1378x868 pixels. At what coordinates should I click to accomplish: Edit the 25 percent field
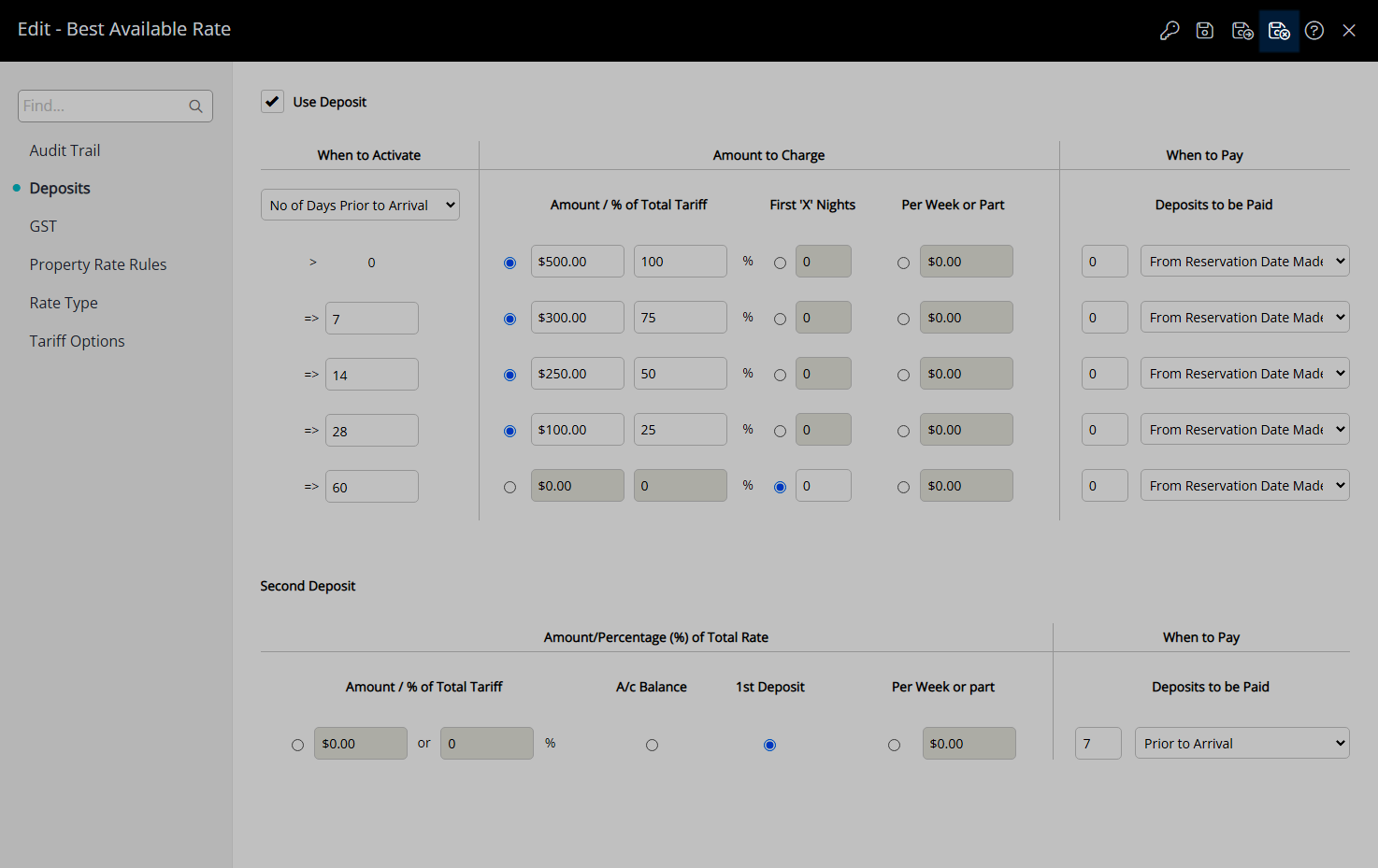(681, 429)
